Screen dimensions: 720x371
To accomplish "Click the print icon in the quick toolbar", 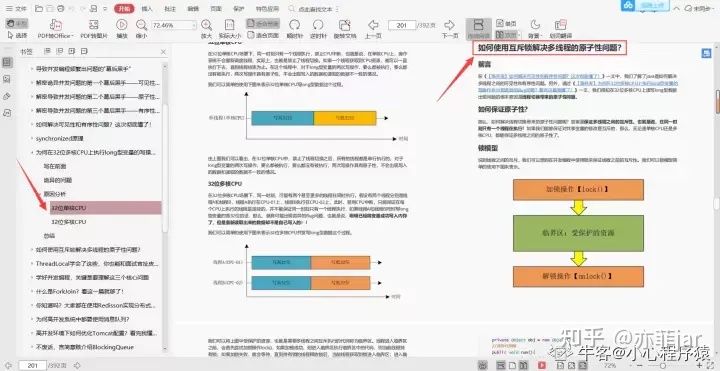I will coord(60,9).
